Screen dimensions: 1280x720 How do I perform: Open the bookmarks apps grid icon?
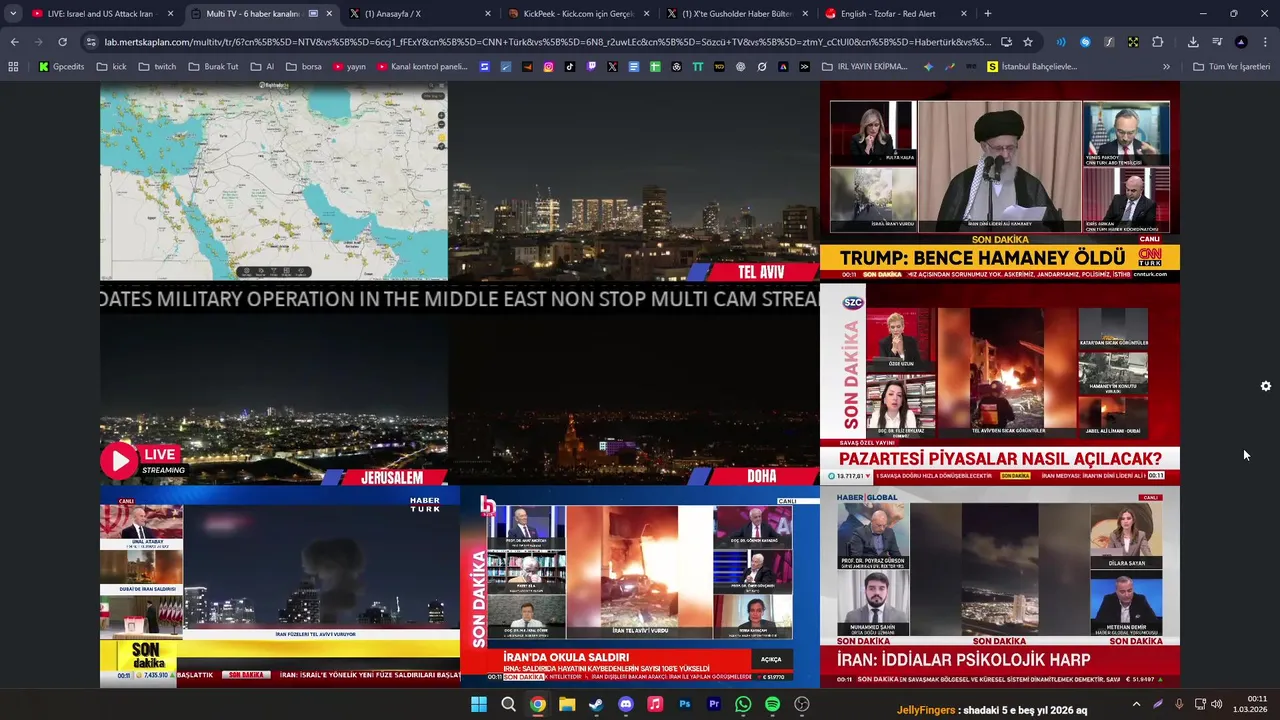(x=13, y=67)
